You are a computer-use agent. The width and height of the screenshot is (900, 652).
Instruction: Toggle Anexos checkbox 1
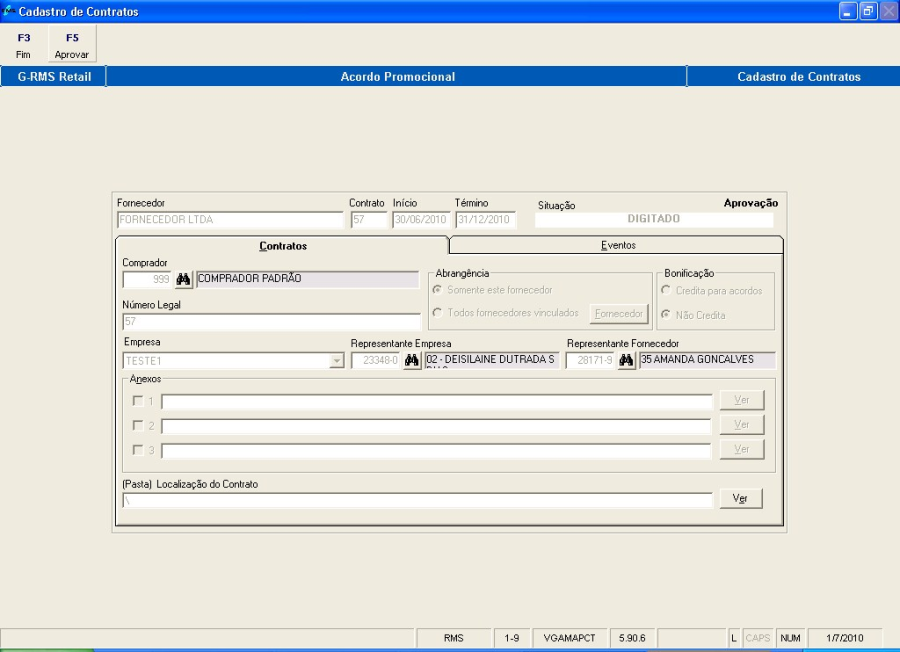click(x=137, y=401)
